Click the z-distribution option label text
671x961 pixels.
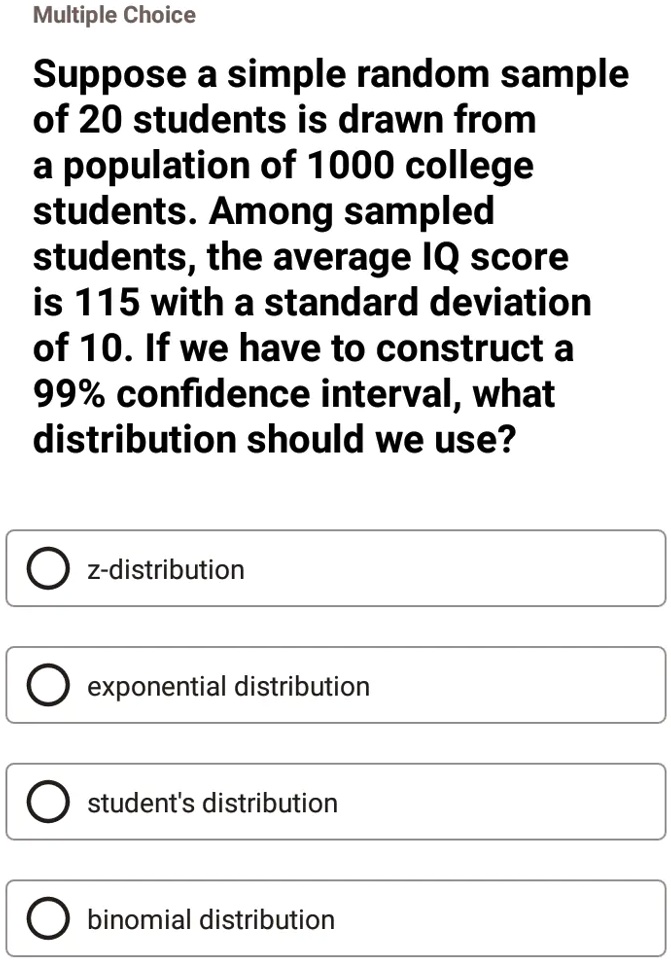[x=164, y=569]
